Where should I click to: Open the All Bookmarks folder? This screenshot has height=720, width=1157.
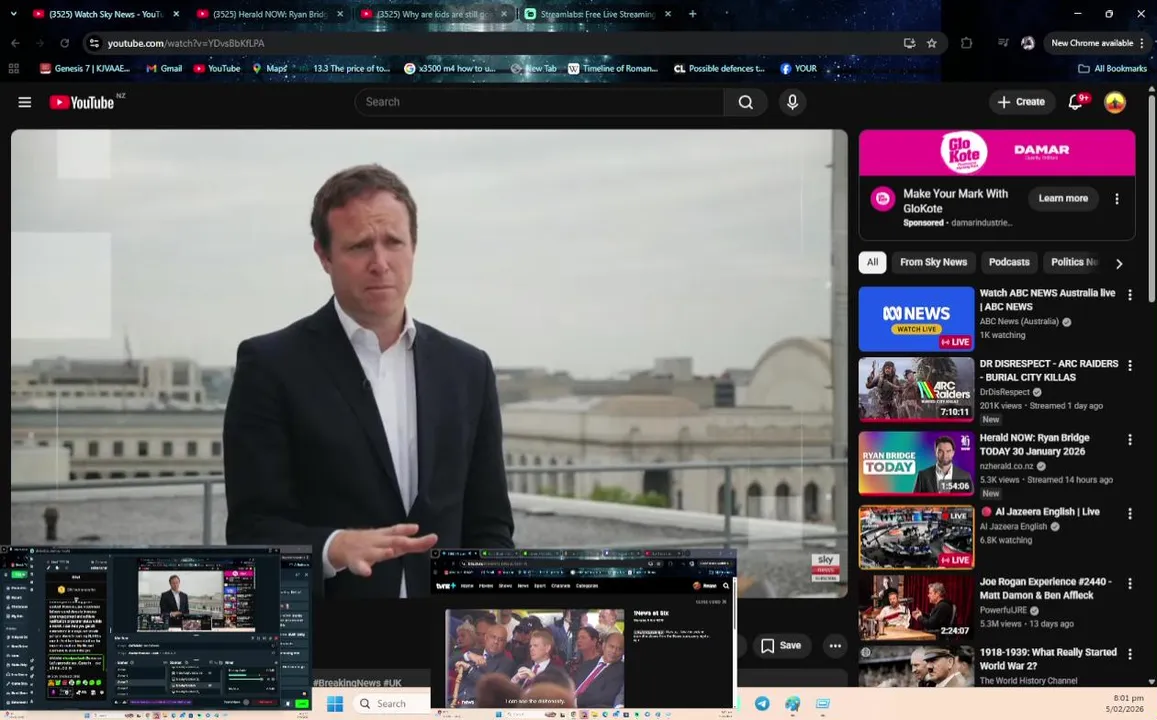[1112, 69]
